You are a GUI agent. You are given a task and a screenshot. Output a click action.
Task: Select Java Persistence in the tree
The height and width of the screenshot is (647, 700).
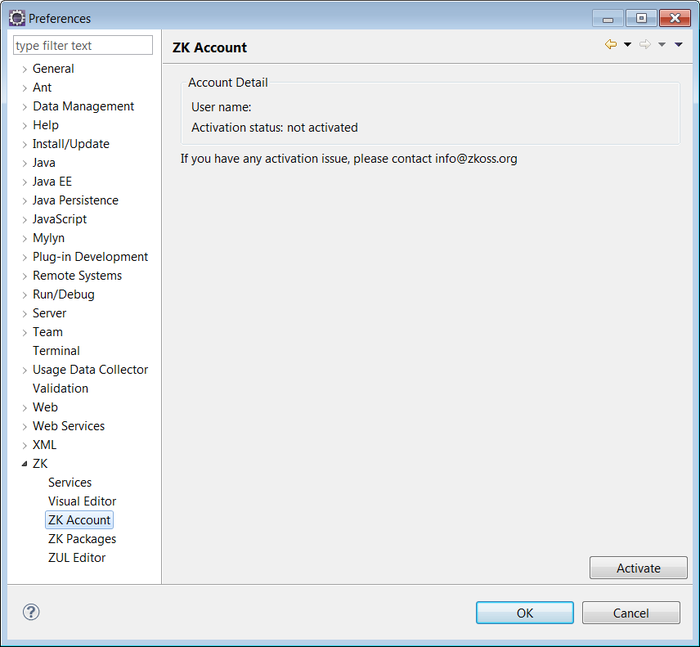click(x=75, y=200)
